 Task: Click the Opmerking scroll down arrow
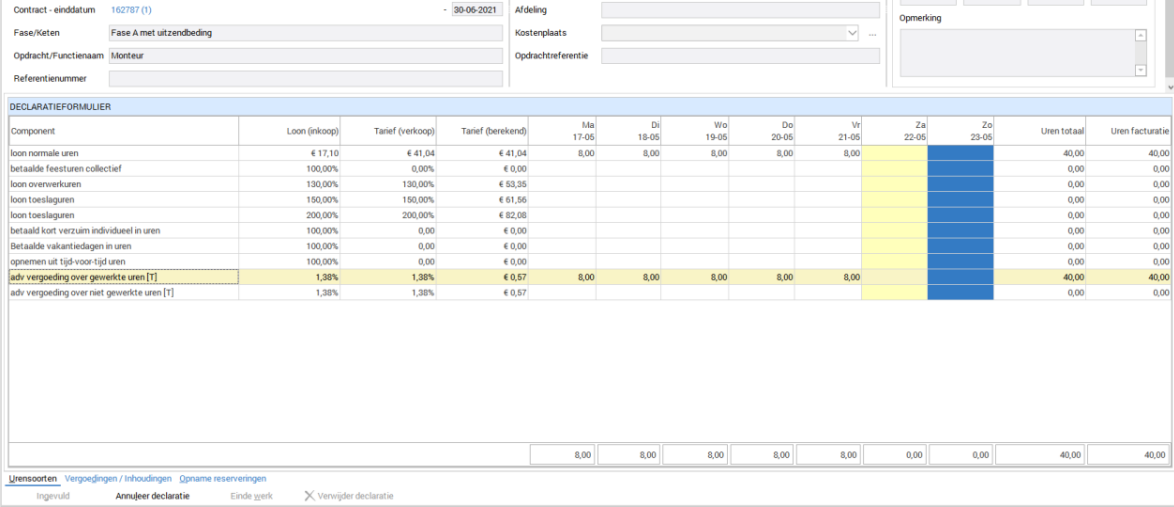[x=1140, y=70]
